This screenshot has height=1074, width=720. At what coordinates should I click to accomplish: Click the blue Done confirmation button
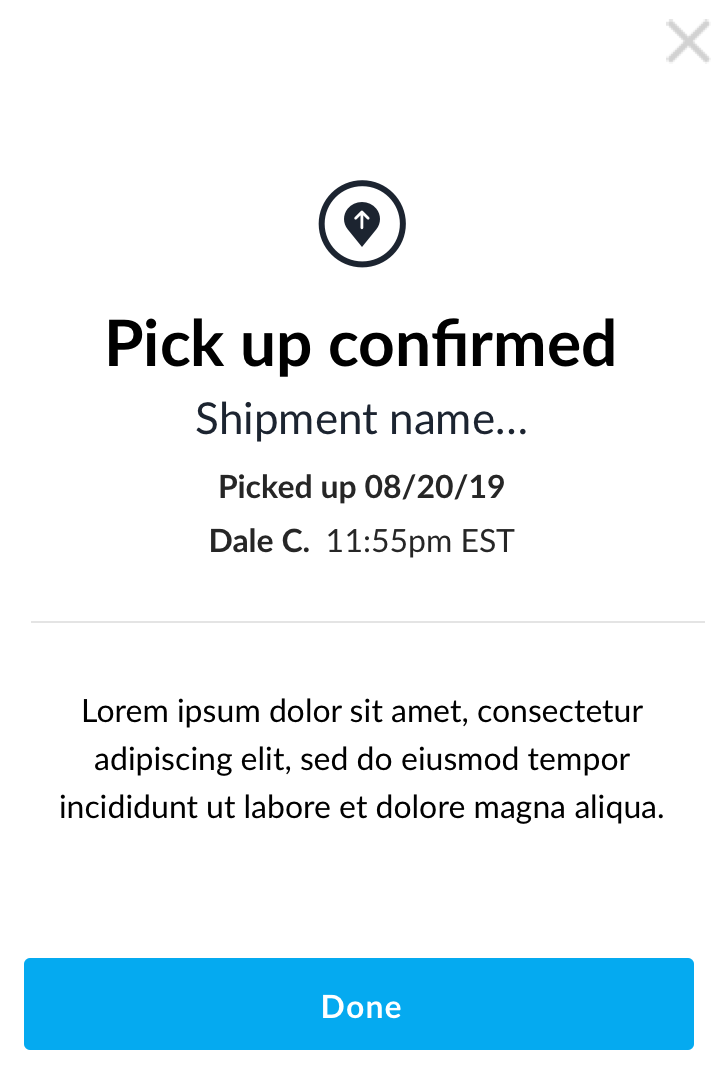click(x=360, y=1005)
